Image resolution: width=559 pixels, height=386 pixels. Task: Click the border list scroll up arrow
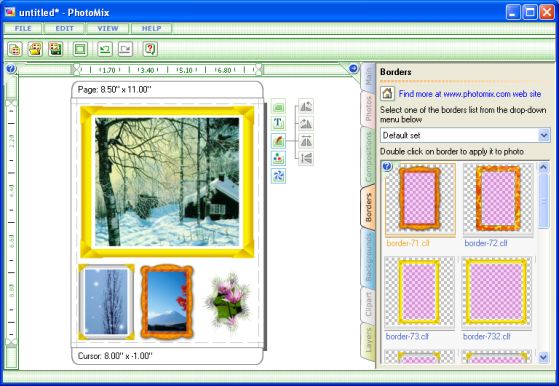point(543,167)
